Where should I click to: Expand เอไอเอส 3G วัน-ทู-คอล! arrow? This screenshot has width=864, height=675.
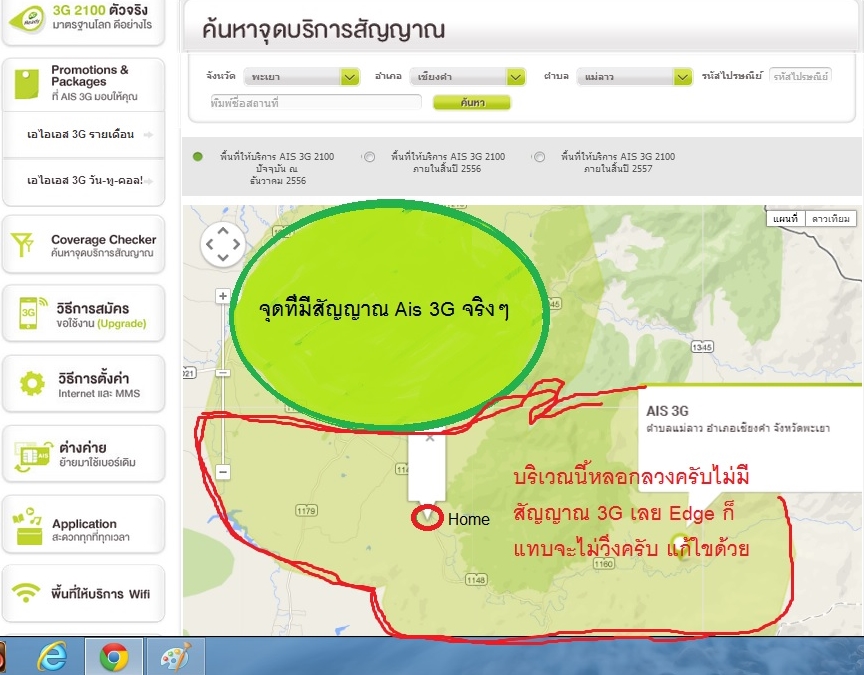[x=148, y=181]
